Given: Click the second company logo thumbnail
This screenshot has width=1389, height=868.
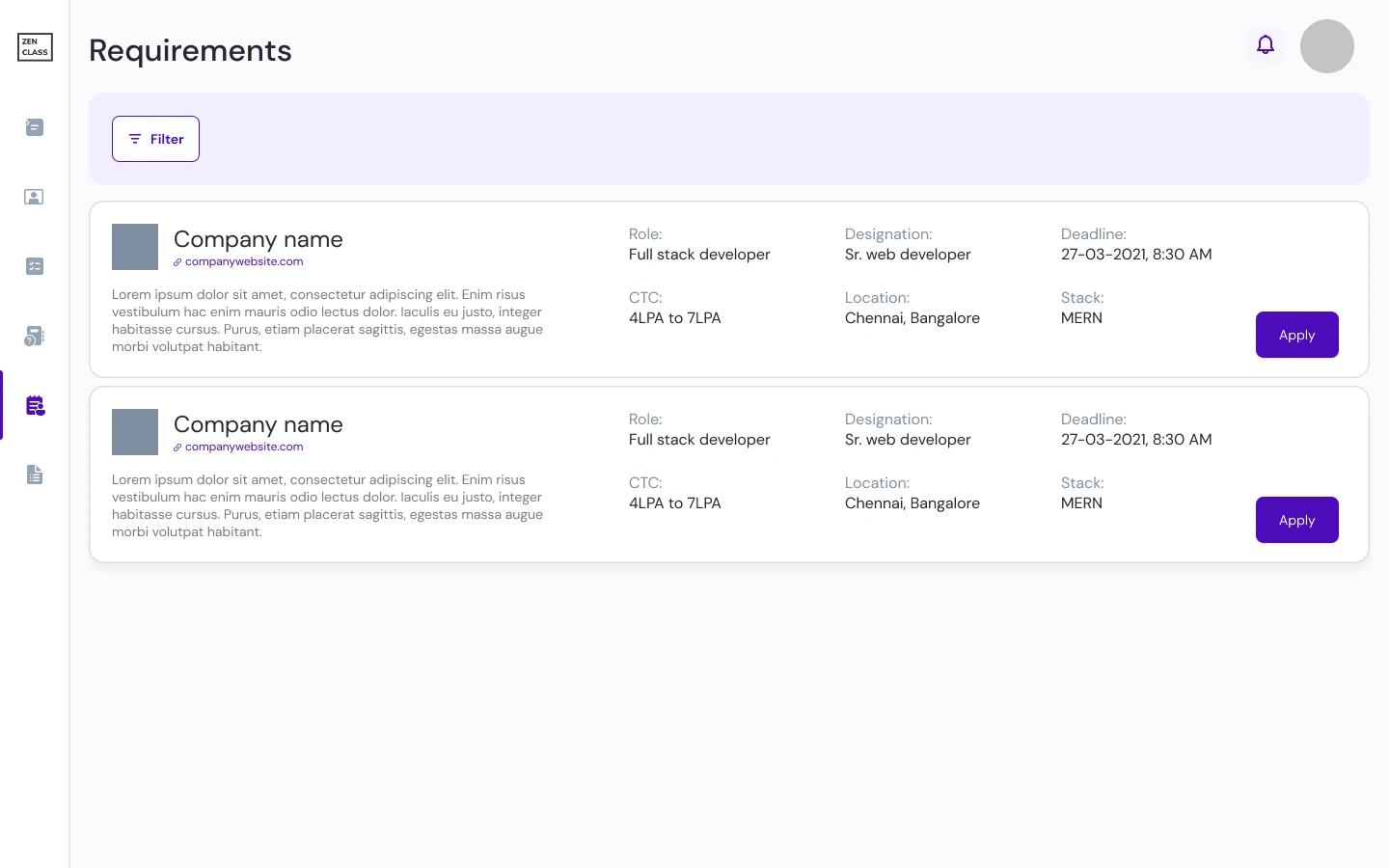Looking at the screenshot, I should pos(135,432).
